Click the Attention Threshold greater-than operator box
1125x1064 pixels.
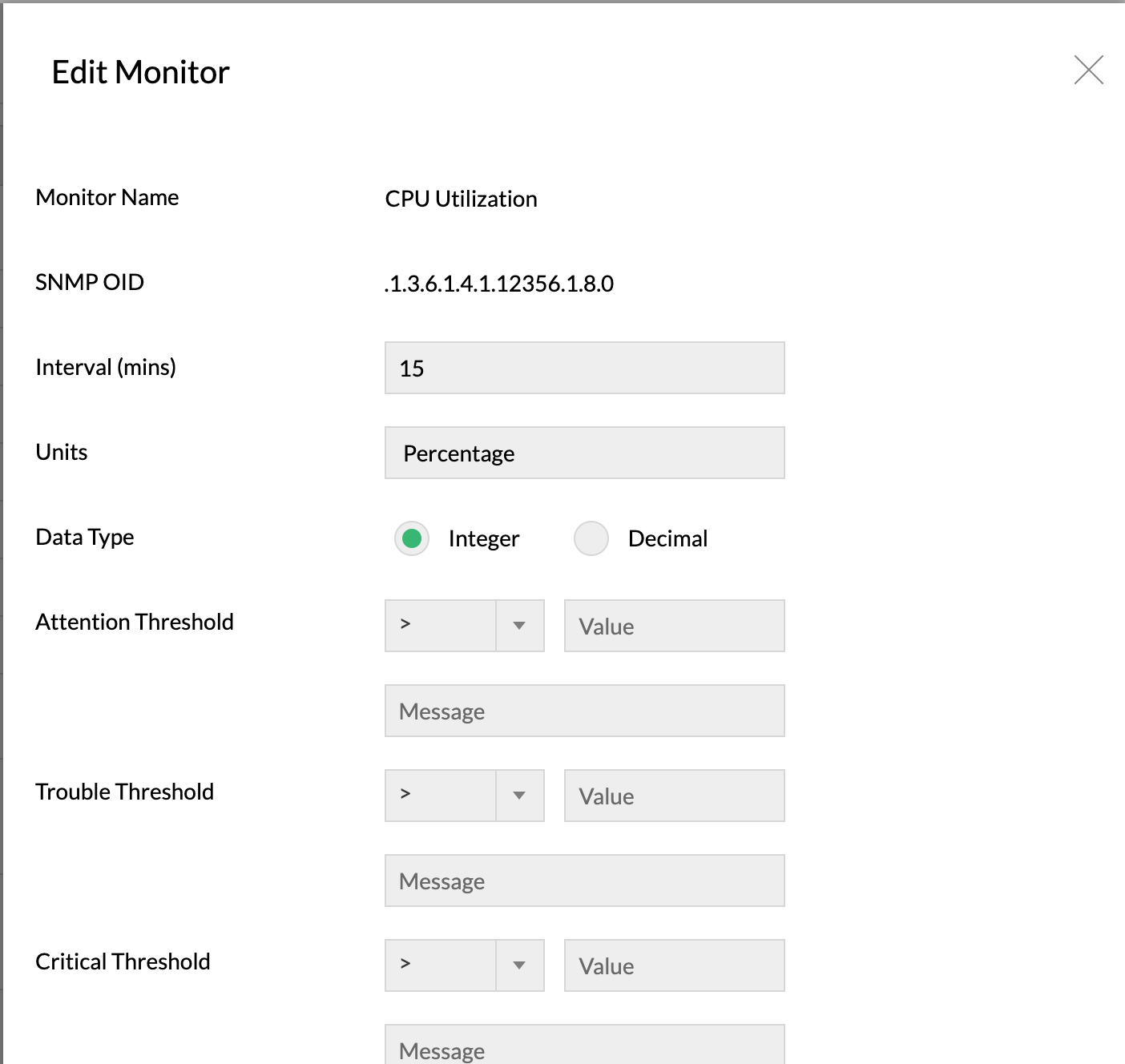point(441,626)
